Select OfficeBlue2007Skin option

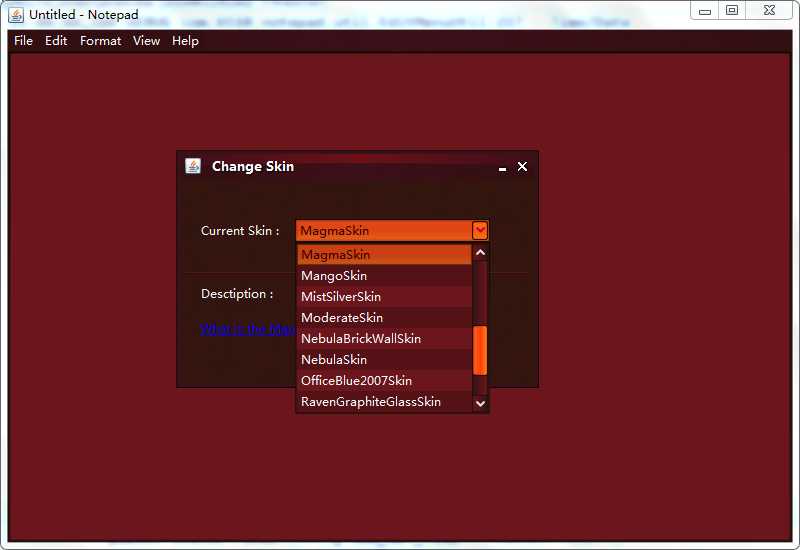[384, 380]
